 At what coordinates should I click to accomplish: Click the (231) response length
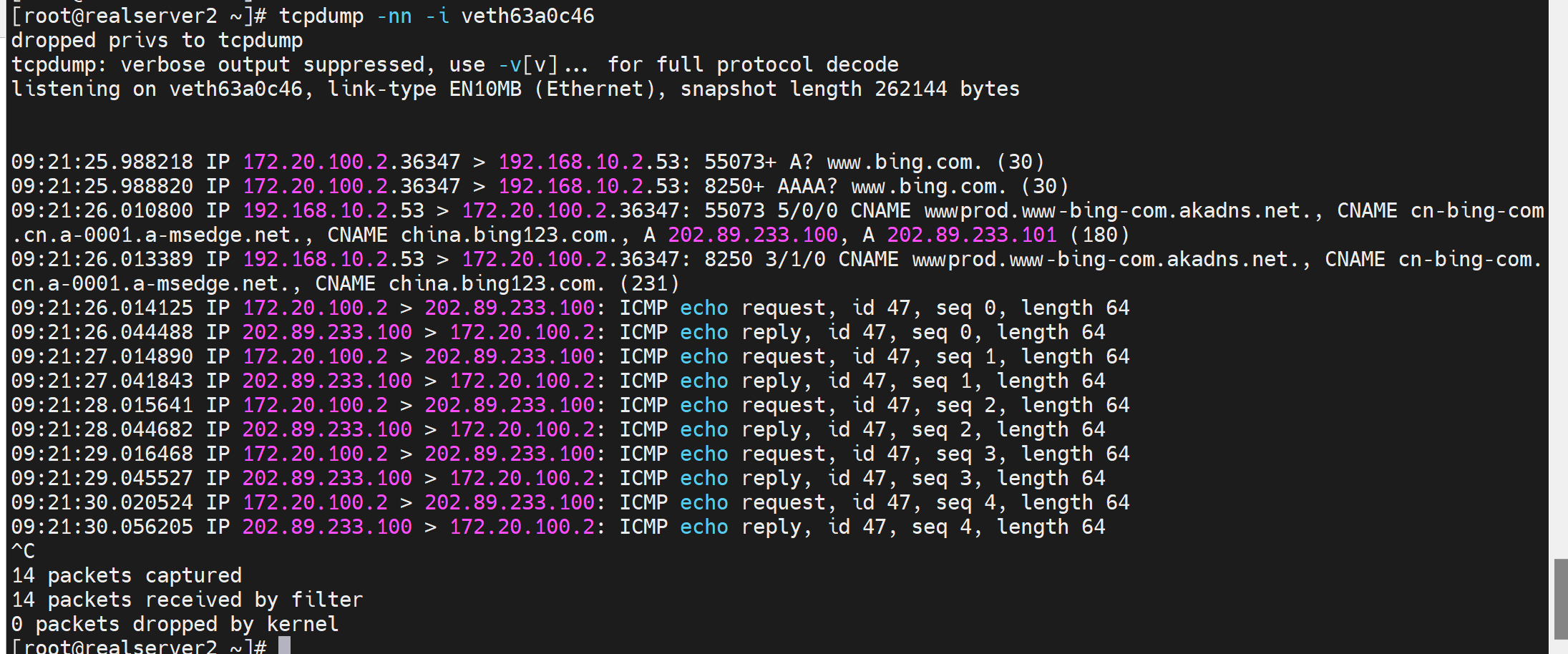point(649,283)
